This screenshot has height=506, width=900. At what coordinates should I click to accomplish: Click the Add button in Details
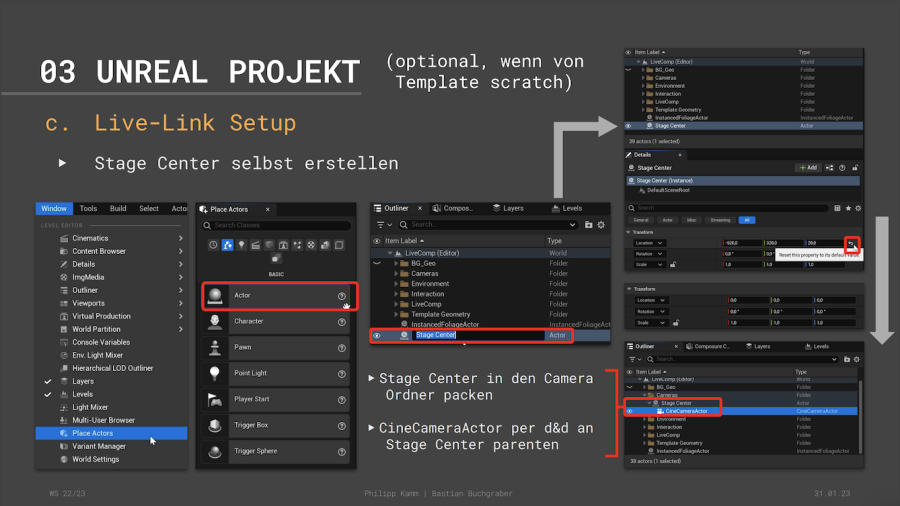pyautogui.click(x=807, y=167)
